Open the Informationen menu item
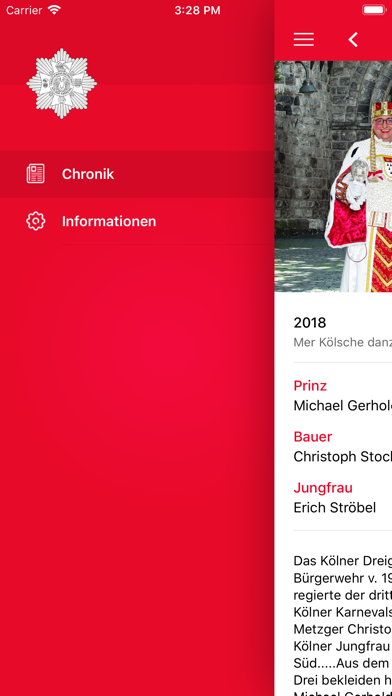The image size is (392, 696). [137, 221]
